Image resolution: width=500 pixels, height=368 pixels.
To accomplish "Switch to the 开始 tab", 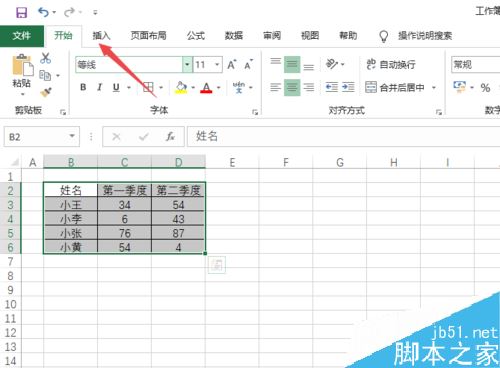I will [63, 36].
